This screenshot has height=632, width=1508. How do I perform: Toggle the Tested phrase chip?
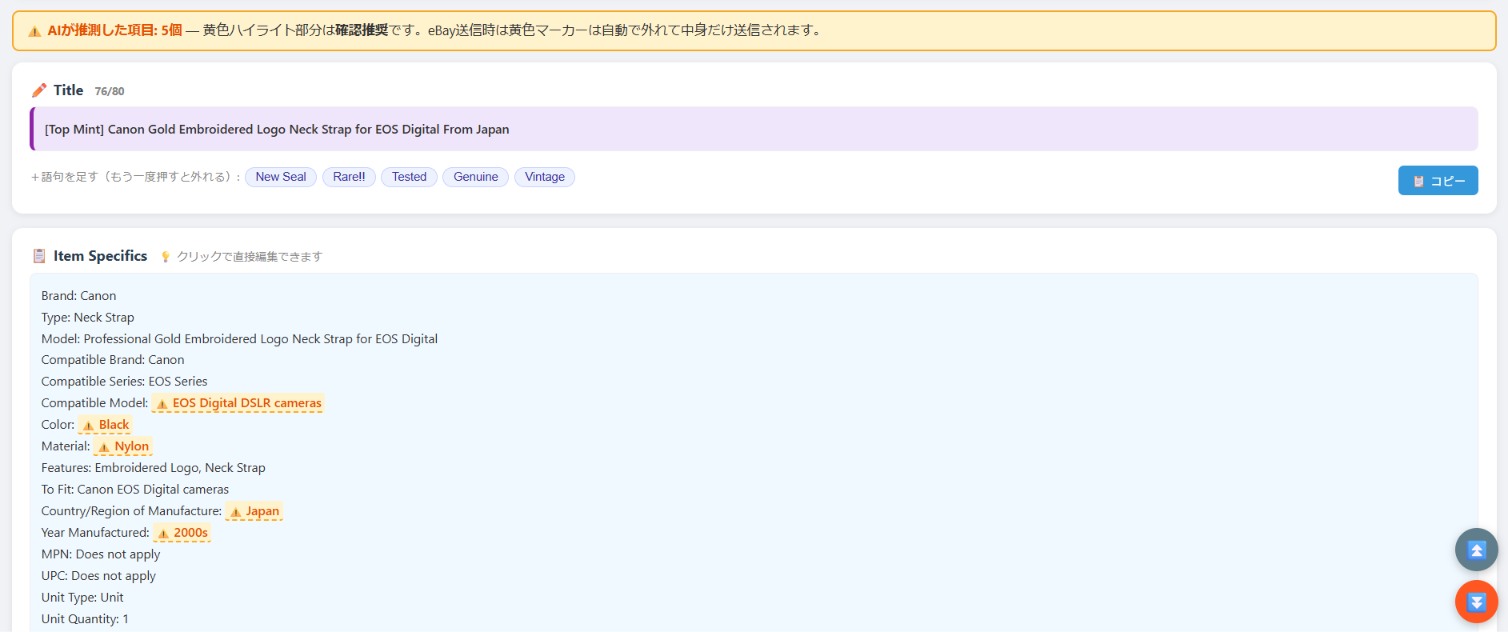[x=409, y=177]
